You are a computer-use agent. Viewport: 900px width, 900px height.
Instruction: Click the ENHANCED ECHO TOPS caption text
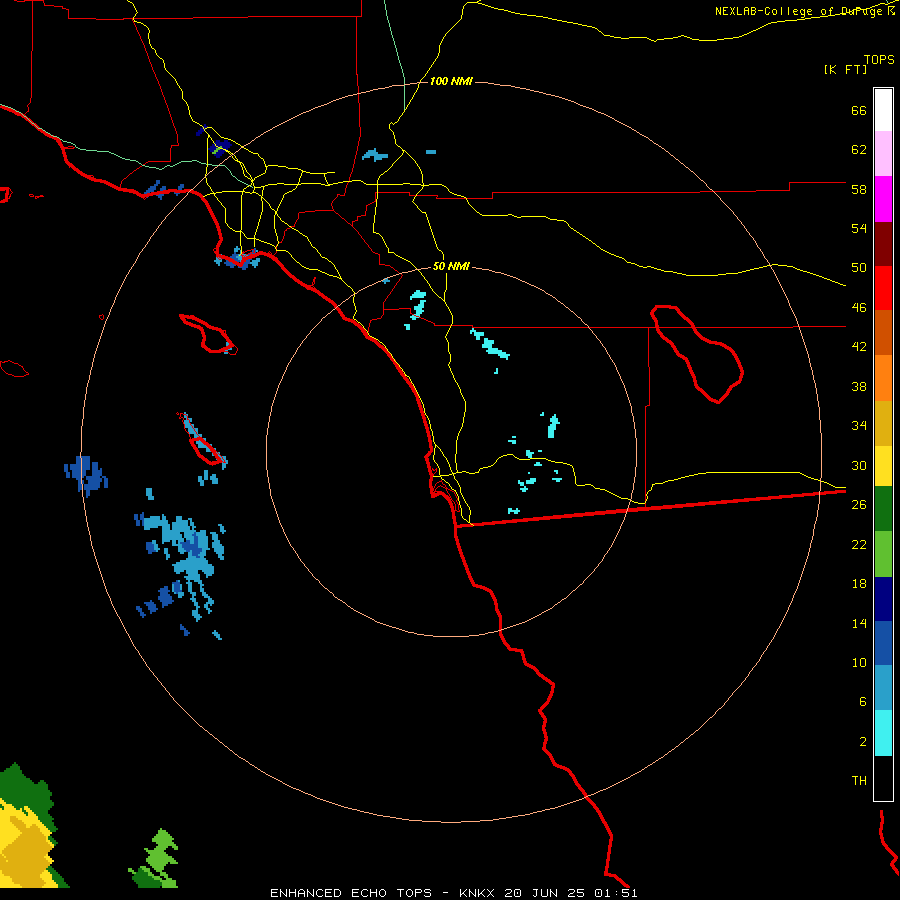coord(351,893)
